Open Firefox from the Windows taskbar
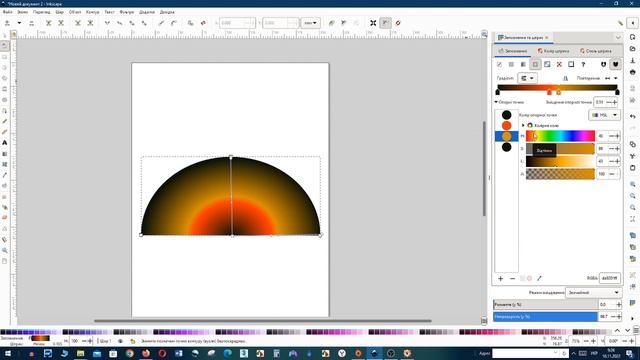The width and height of the screenshot is (640, 360). click(146, 353)
